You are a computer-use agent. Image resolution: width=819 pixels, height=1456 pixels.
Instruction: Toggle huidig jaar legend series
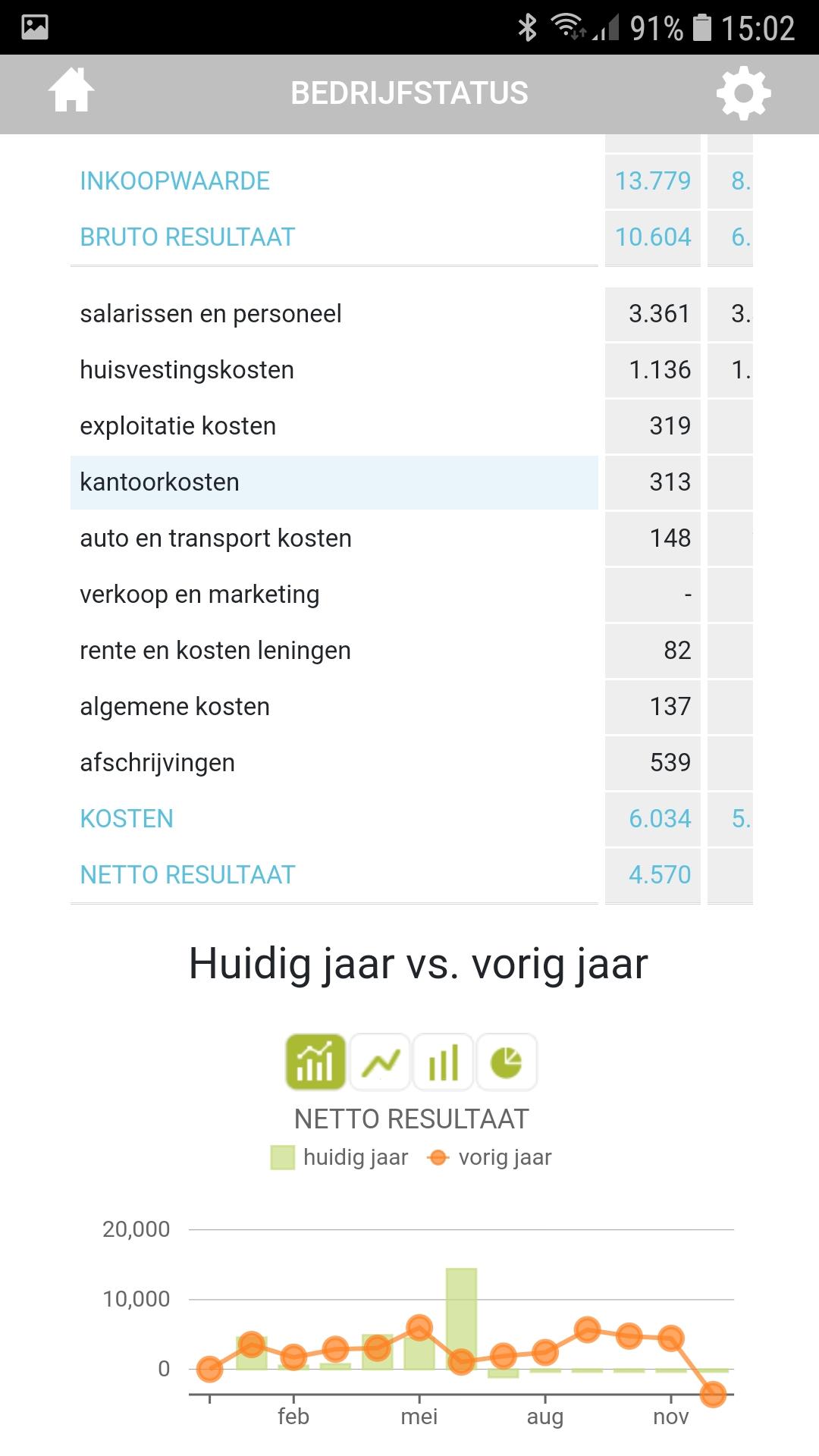click(x=340, y=1157)
